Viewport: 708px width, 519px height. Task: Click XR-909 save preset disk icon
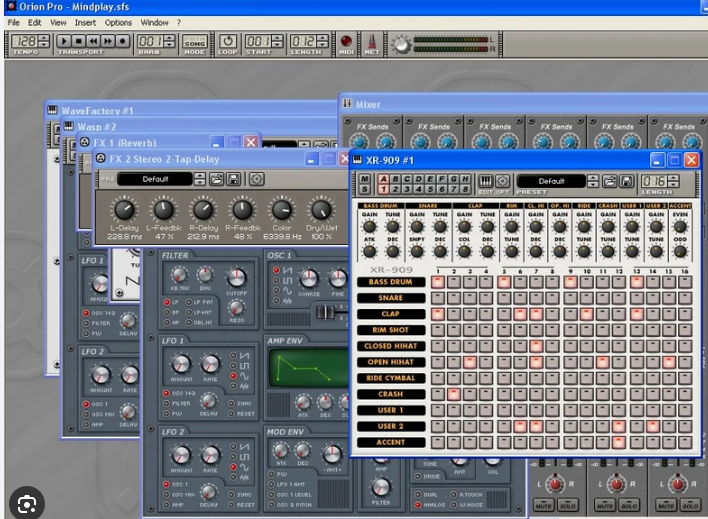(x=627, y=182)
